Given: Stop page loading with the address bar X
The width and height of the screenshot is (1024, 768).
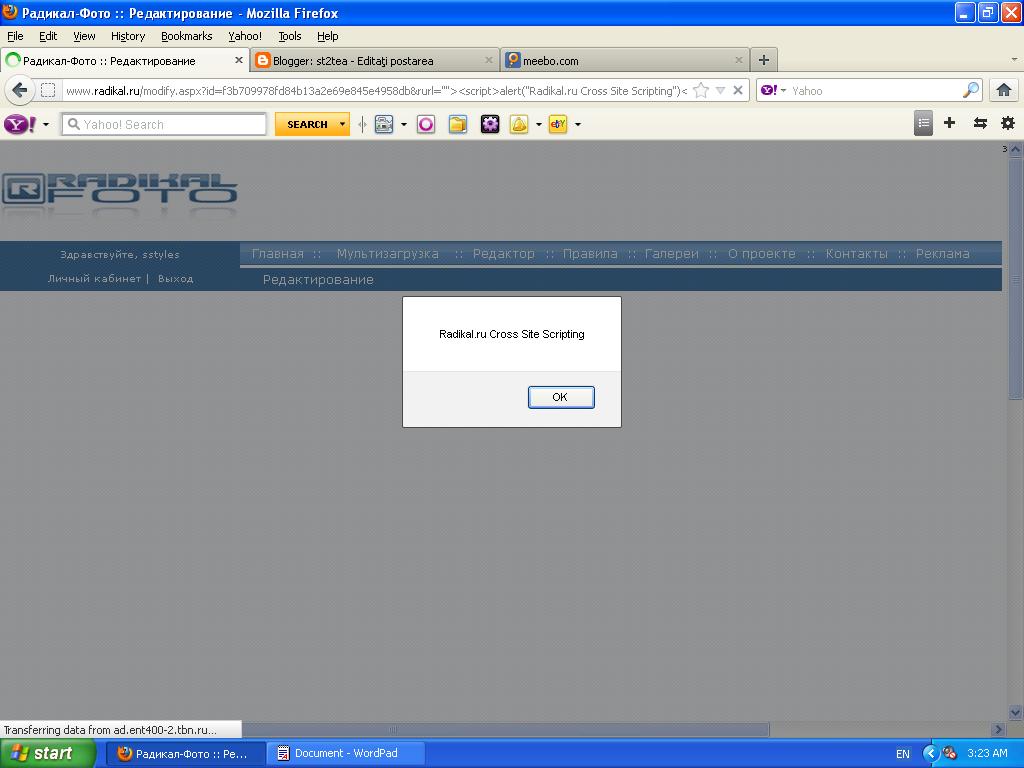Looking at the screenshot, I should click(x=738, y=90).
